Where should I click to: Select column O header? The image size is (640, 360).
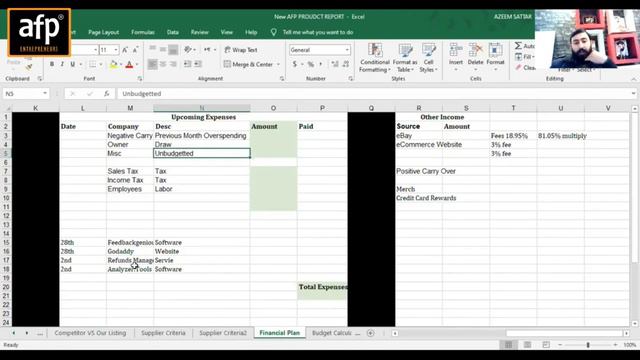click(x=273, y=108)
